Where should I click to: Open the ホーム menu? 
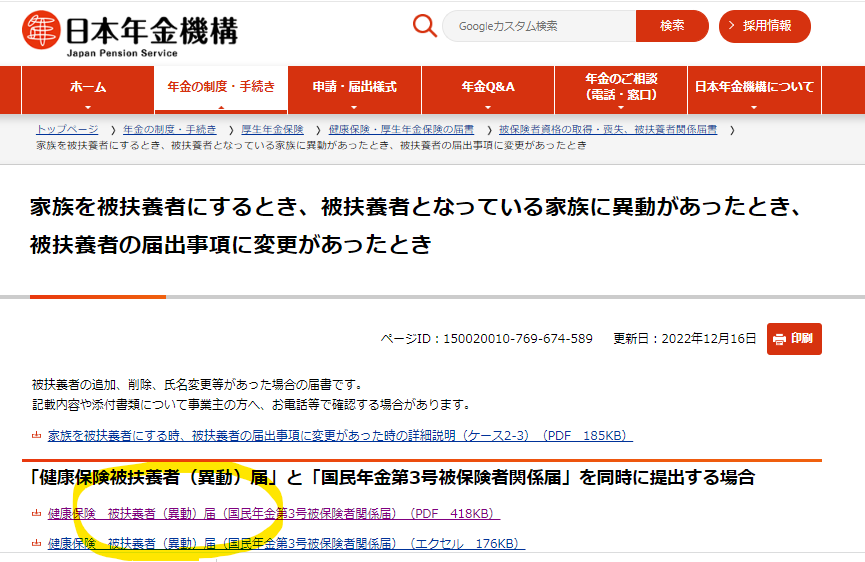88,90
